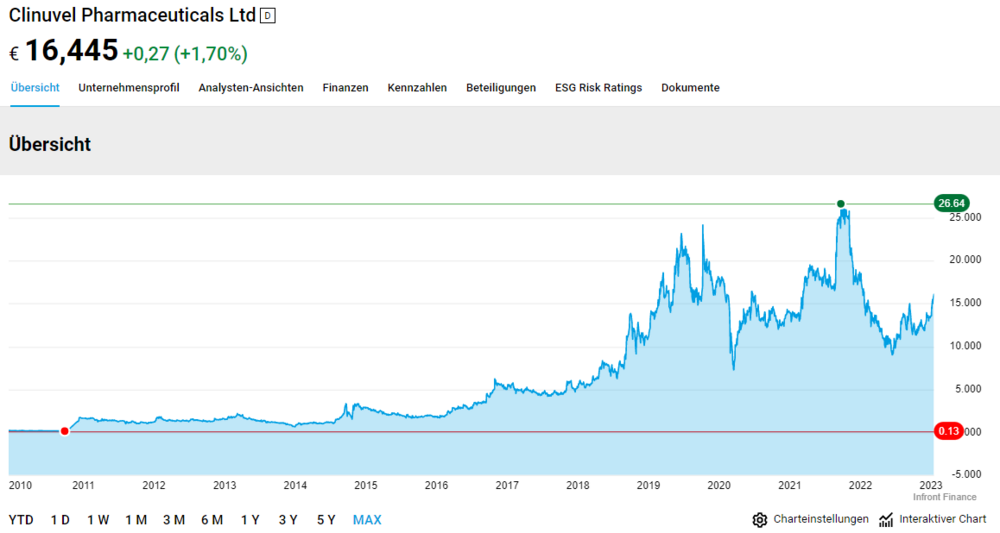
Task: Click the 2023 x-axis label
Action: click(x=930, y=486)
